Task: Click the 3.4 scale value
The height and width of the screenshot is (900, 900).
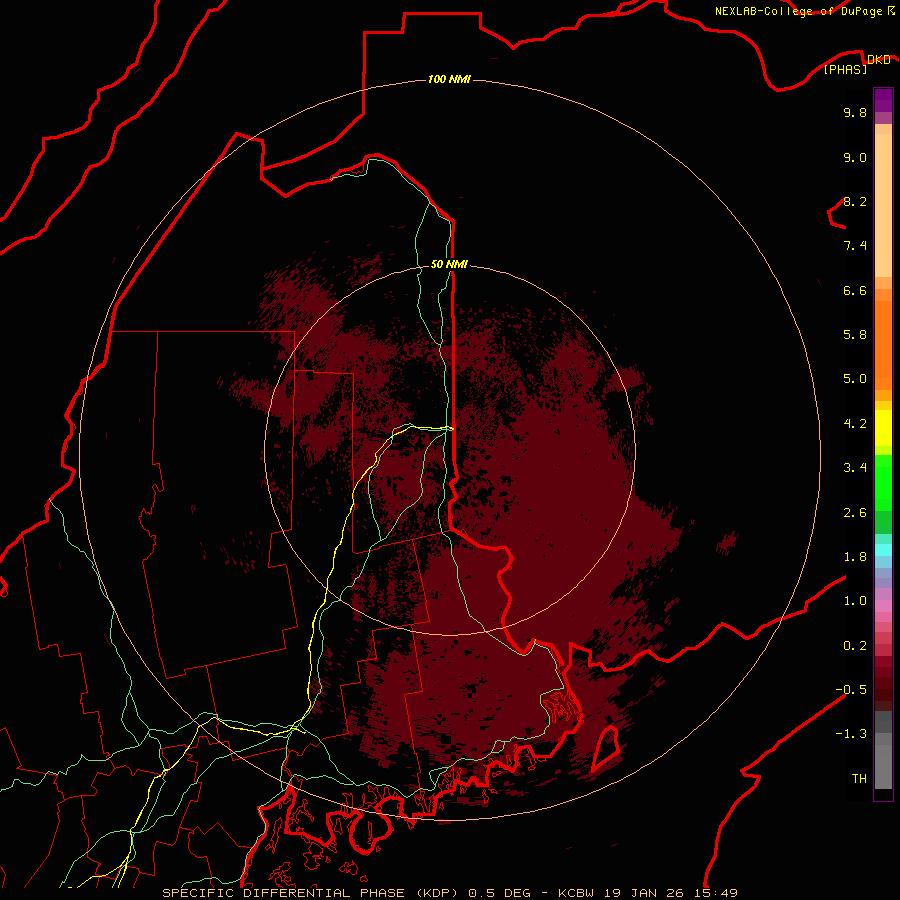Action: [855, 468]
